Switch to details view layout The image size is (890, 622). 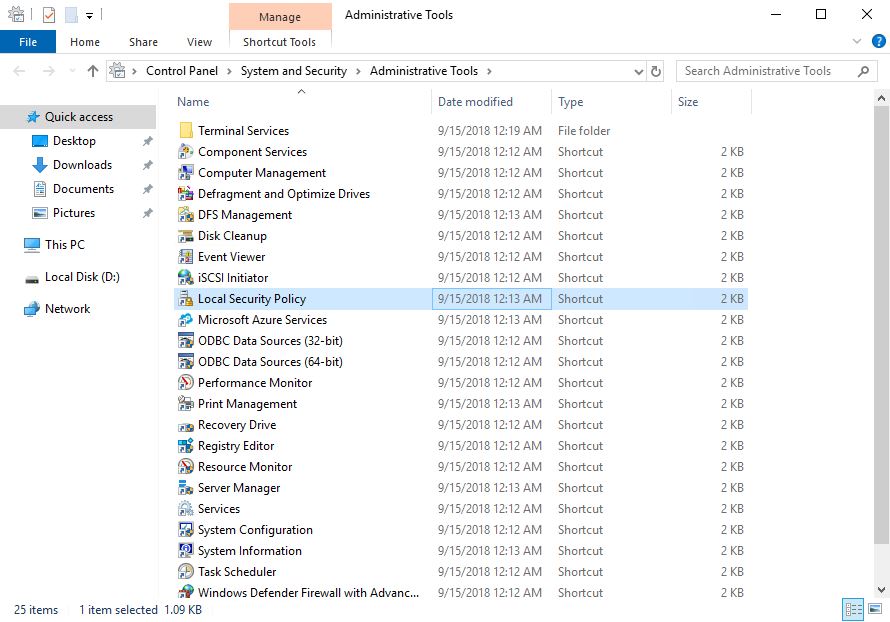tap(853, 610)
